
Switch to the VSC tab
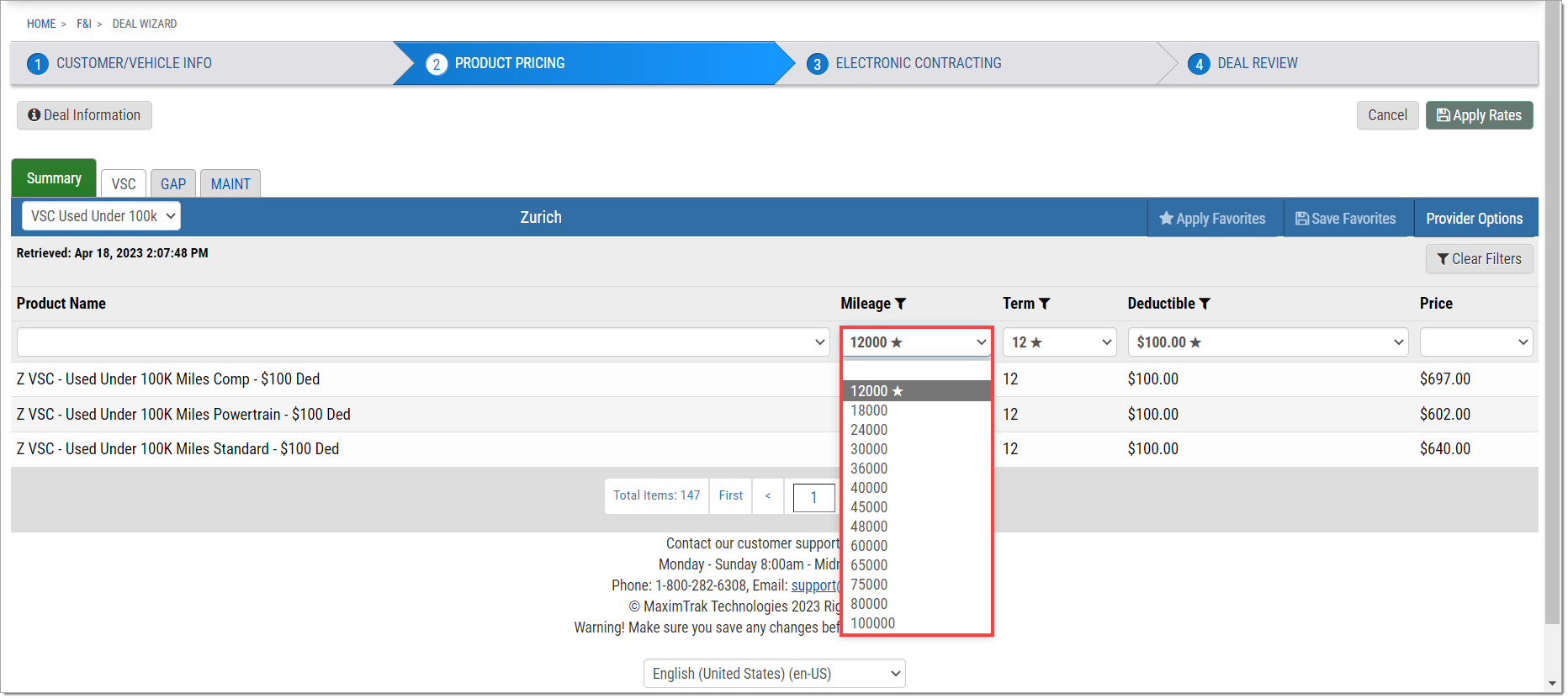[x=124, y=183]
